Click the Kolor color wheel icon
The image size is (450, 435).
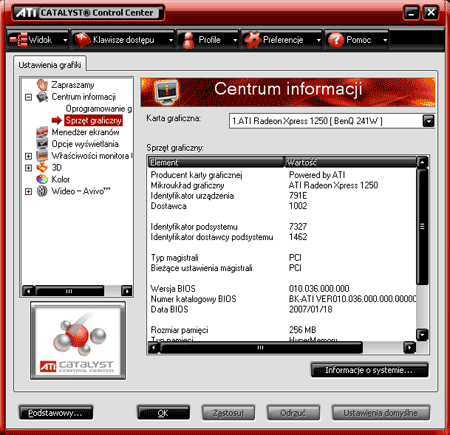click(42, 179)
